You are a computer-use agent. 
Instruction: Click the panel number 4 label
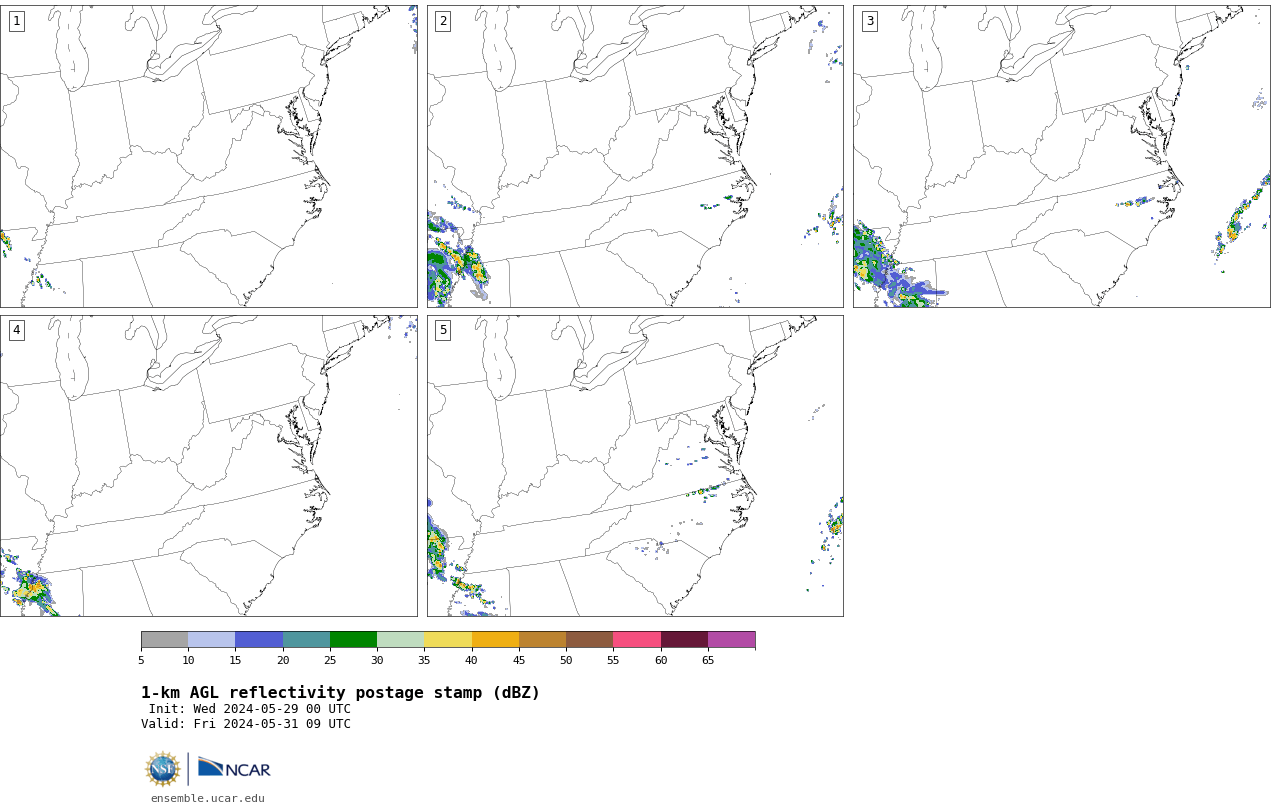click(16, 330)
